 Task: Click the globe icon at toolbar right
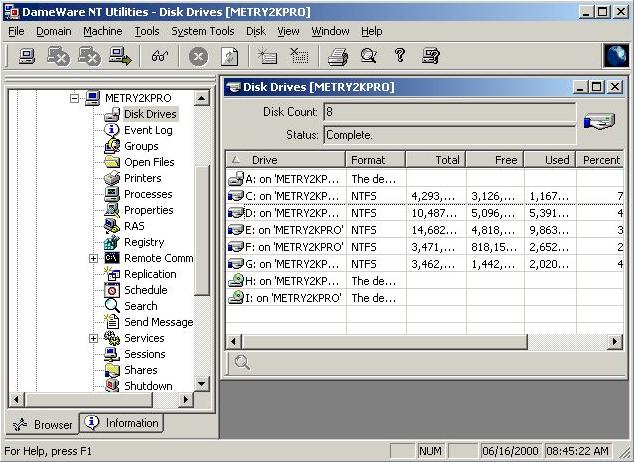pos(616,56)
